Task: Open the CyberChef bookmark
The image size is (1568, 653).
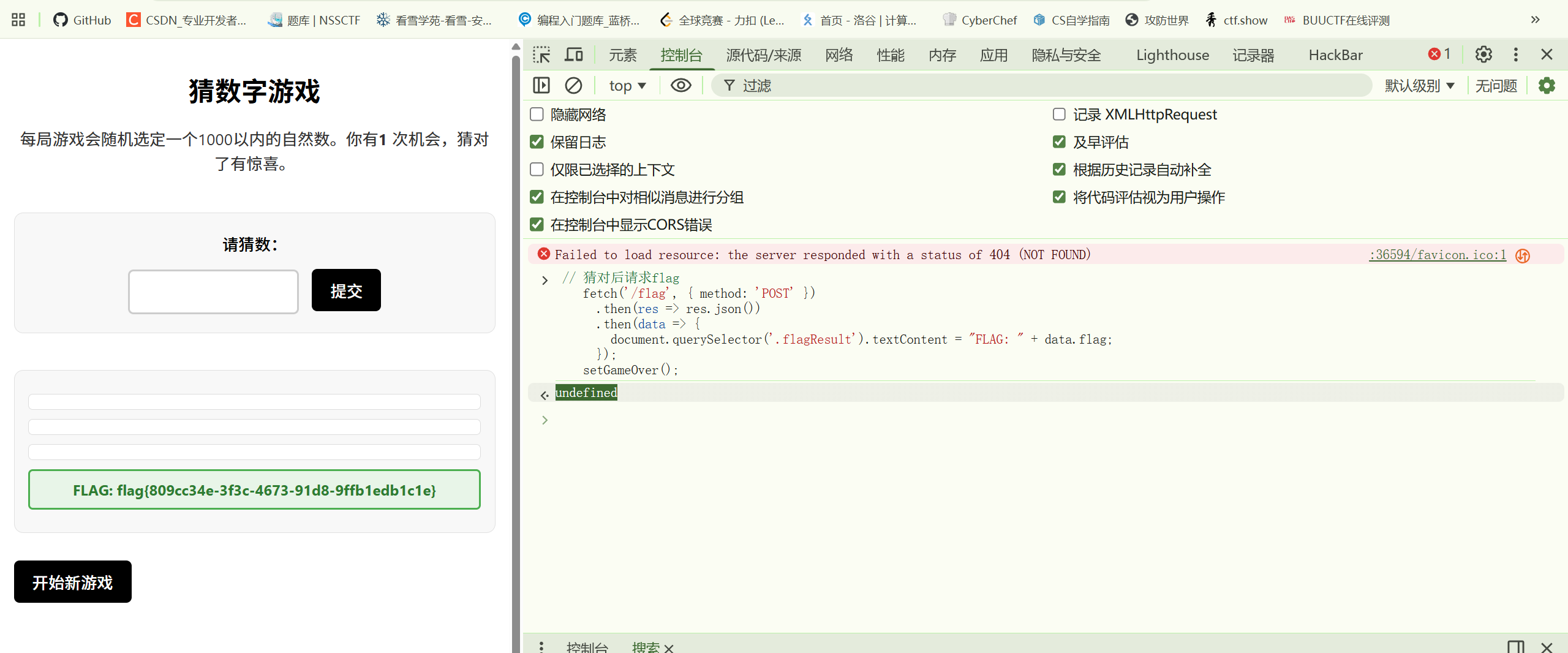Action: 979,20
